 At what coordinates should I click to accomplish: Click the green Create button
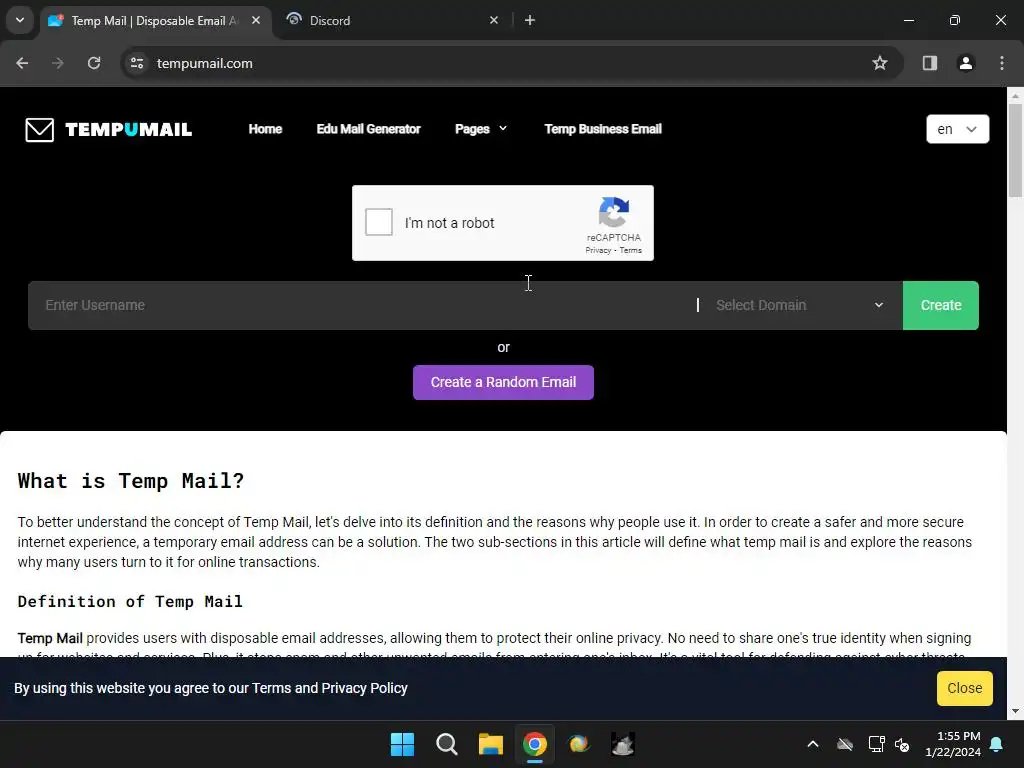(x=940, y=306)
